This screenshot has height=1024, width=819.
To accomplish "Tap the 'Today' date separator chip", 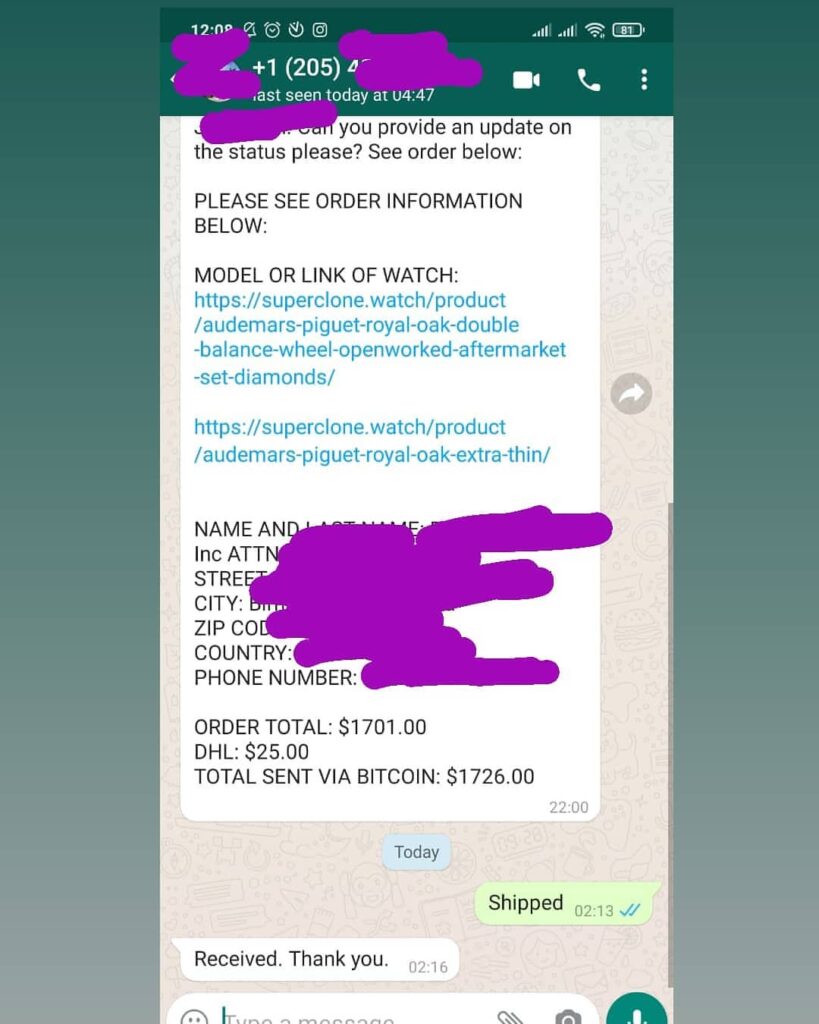I will (x=417, y=852).
